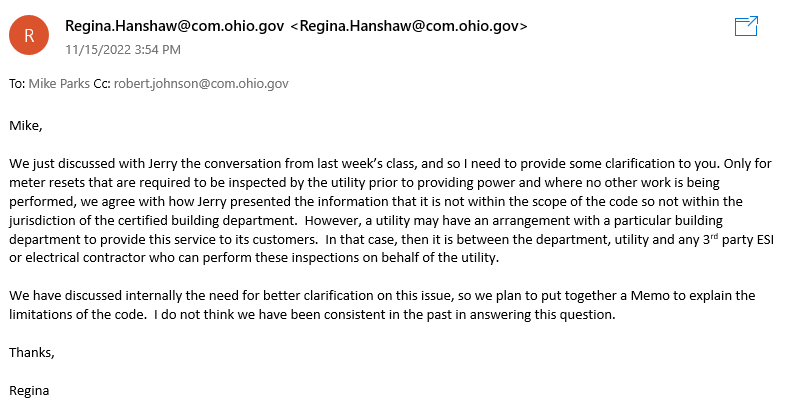The image size is (797, 408).
Task: Open Cc recipient robert.johnson@com.ohio.gov
Action: pos(201,83)
